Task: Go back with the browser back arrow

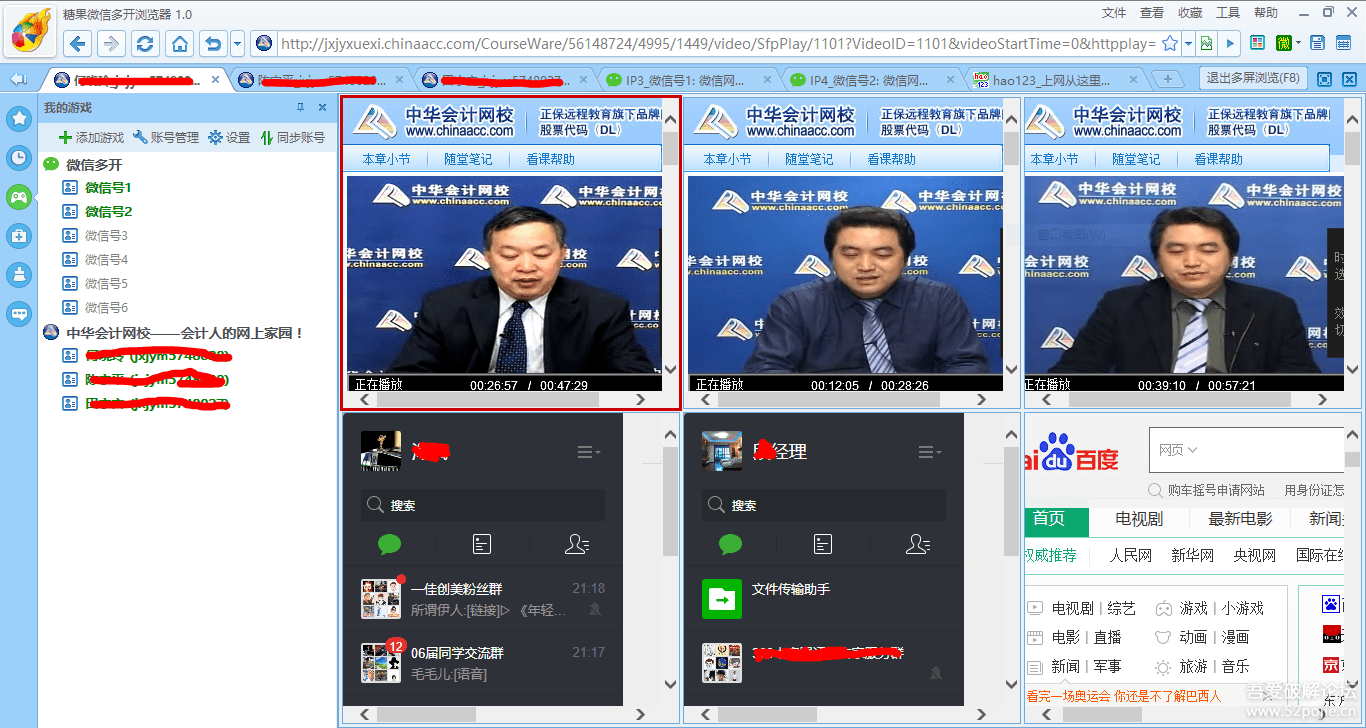Action: click(x=79, y=43)
